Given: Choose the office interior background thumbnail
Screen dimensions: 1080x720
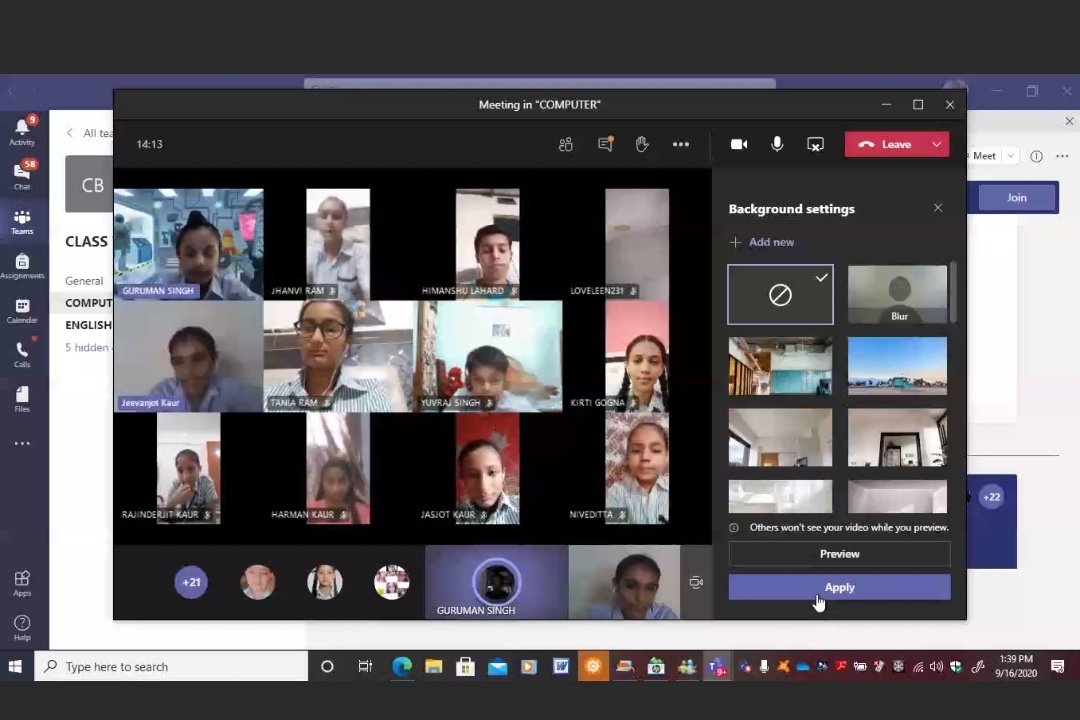Looking at the screenshot, I should coord(780,366).
